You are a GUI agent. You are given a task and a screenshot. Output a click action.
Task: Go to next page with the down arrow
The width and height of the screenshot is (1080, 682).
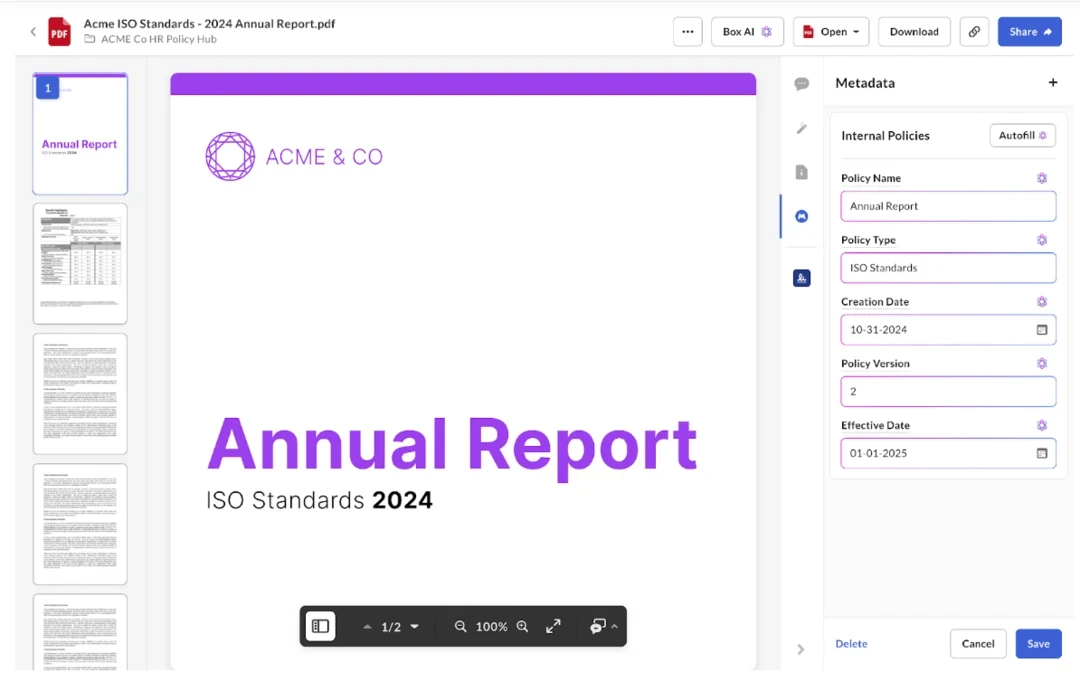[x=415, y=627]
